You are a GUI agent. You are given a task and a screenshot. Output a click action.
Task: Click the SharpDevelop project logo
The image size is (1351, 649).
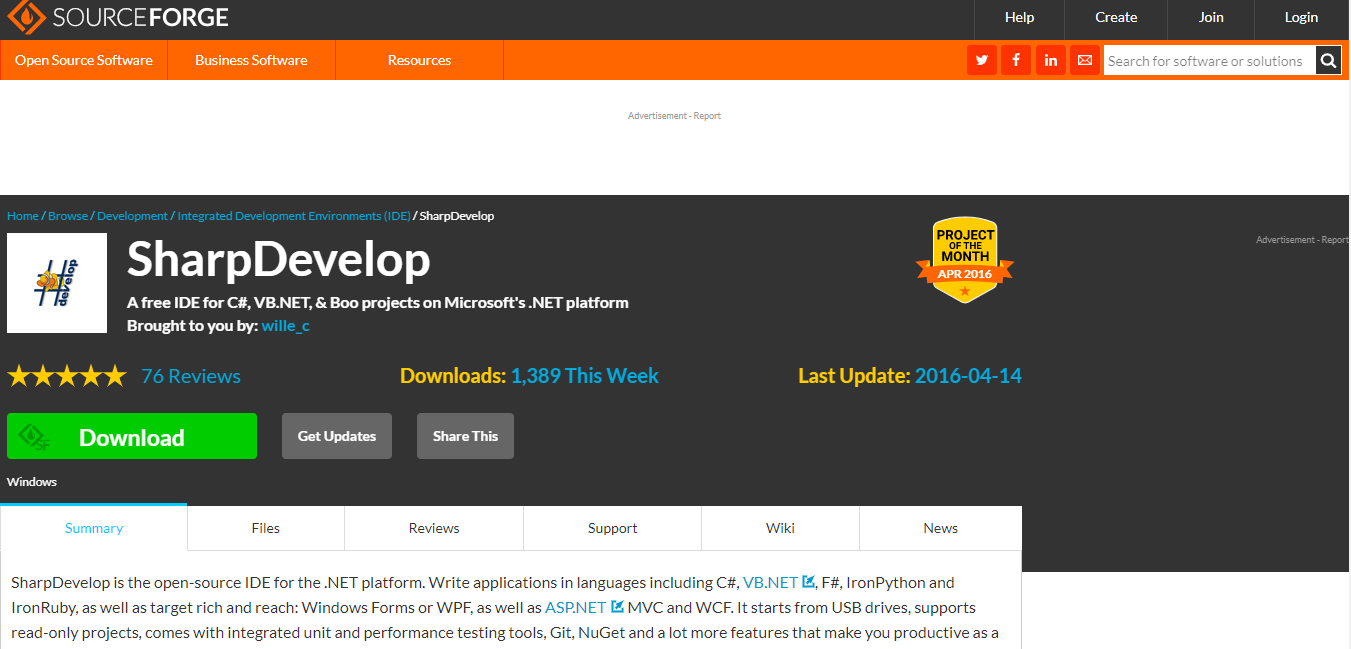57,283
